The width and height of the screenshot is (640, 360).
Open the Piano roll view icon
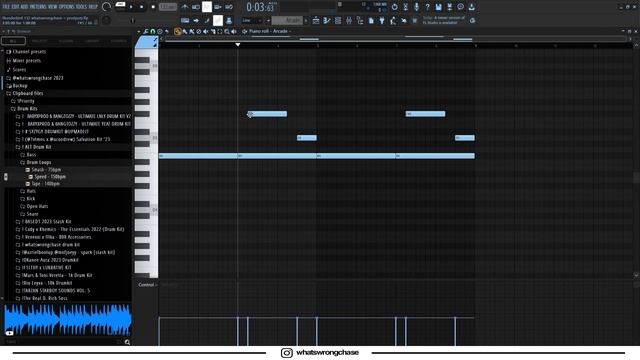point(327,20)
